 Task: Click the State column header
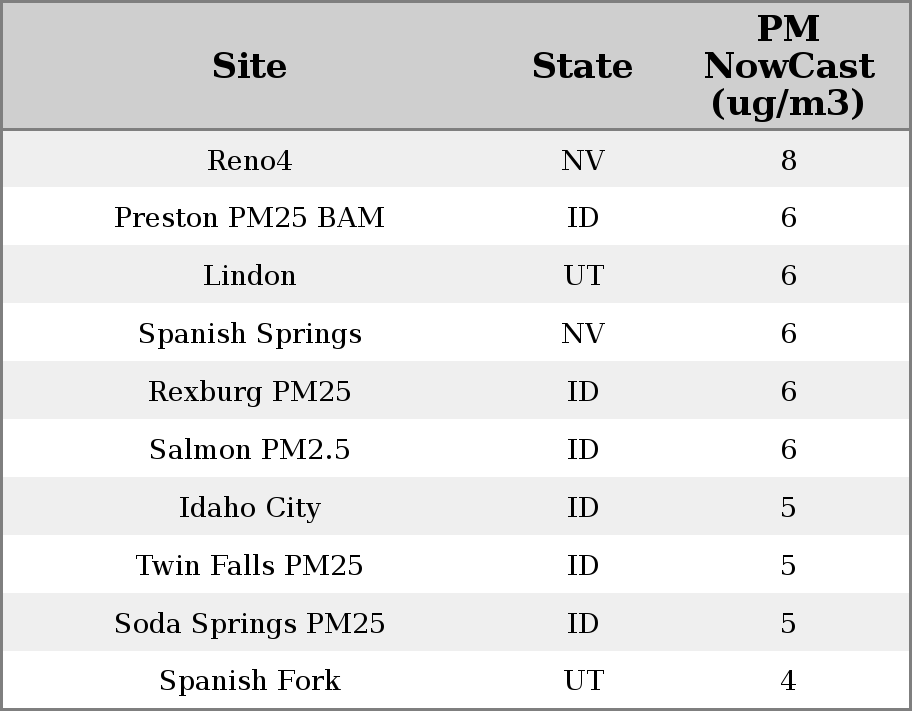click(582, 67)
